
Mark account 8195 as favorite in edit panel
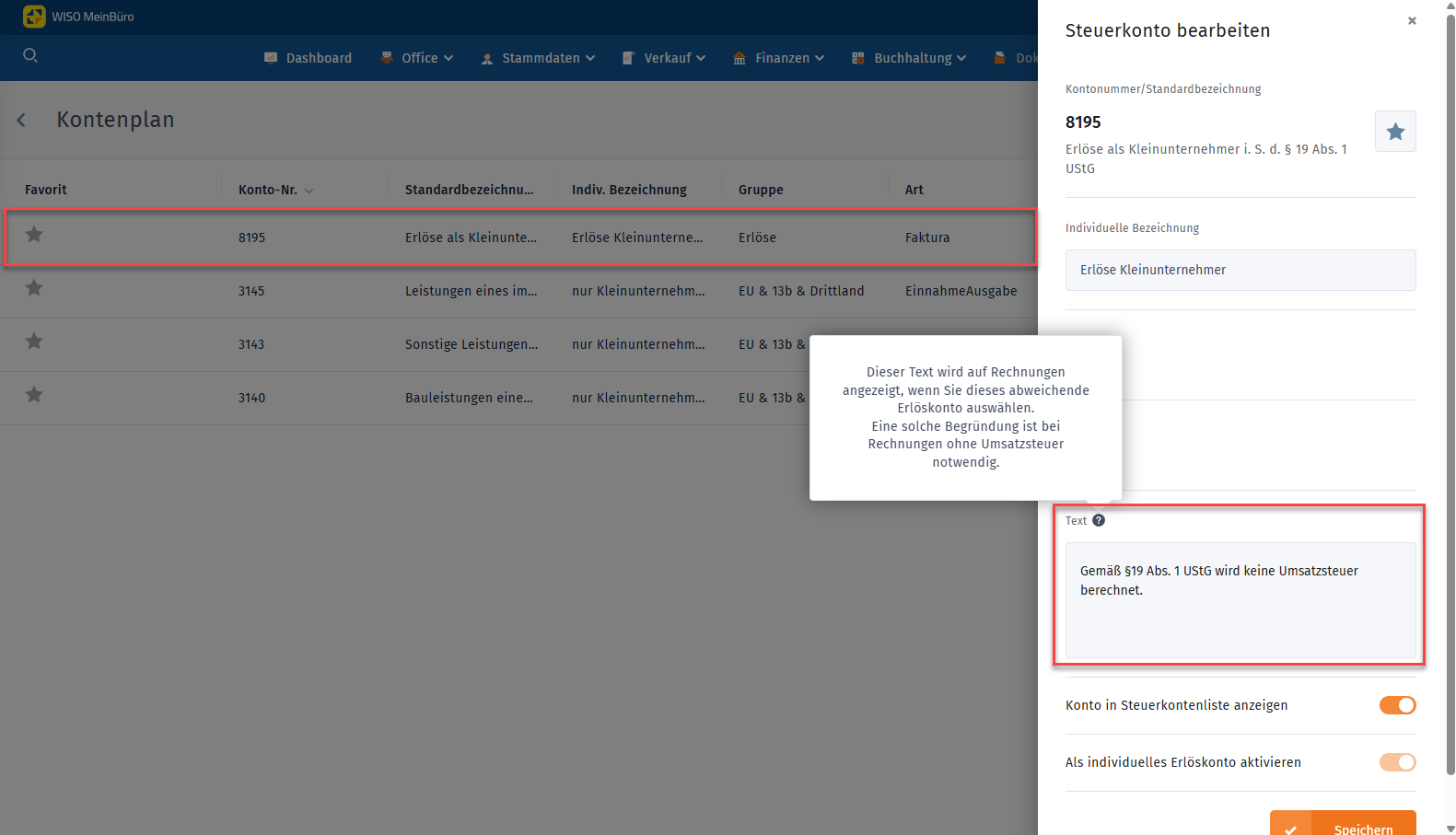1395,132
